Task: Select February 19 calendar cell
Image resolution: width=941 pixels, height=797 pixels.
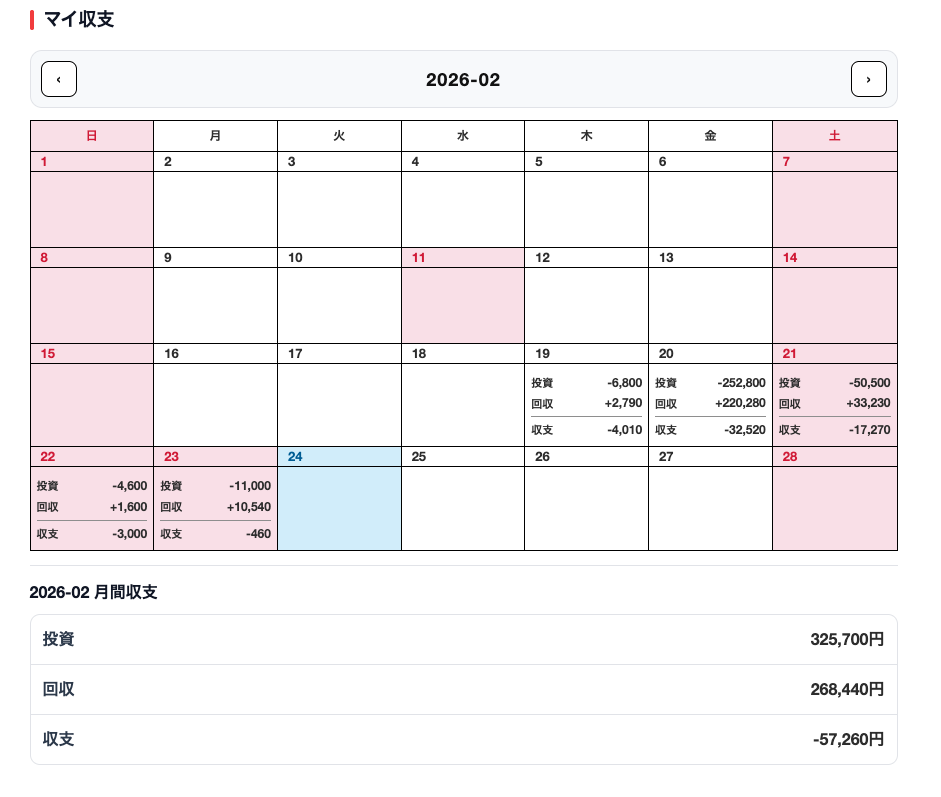Action: [x=586, y=395]
